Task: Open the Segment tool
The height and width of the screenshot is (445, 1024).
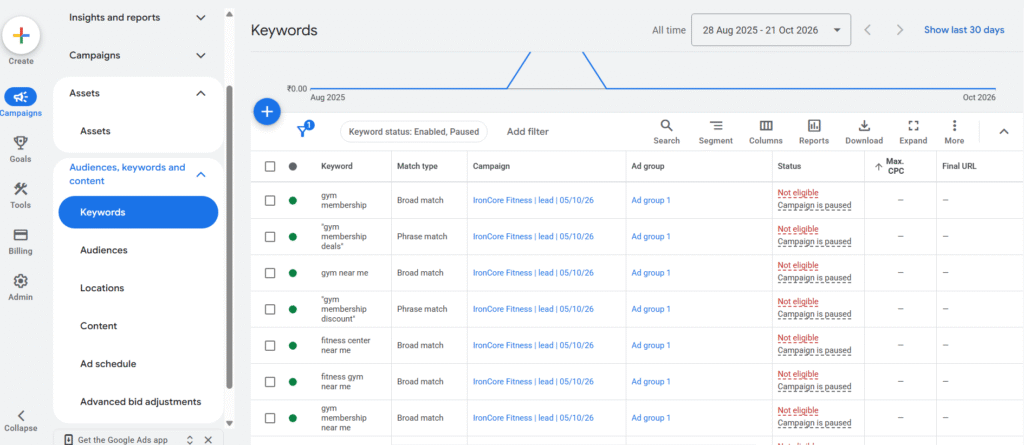Action: coord(716,132)
